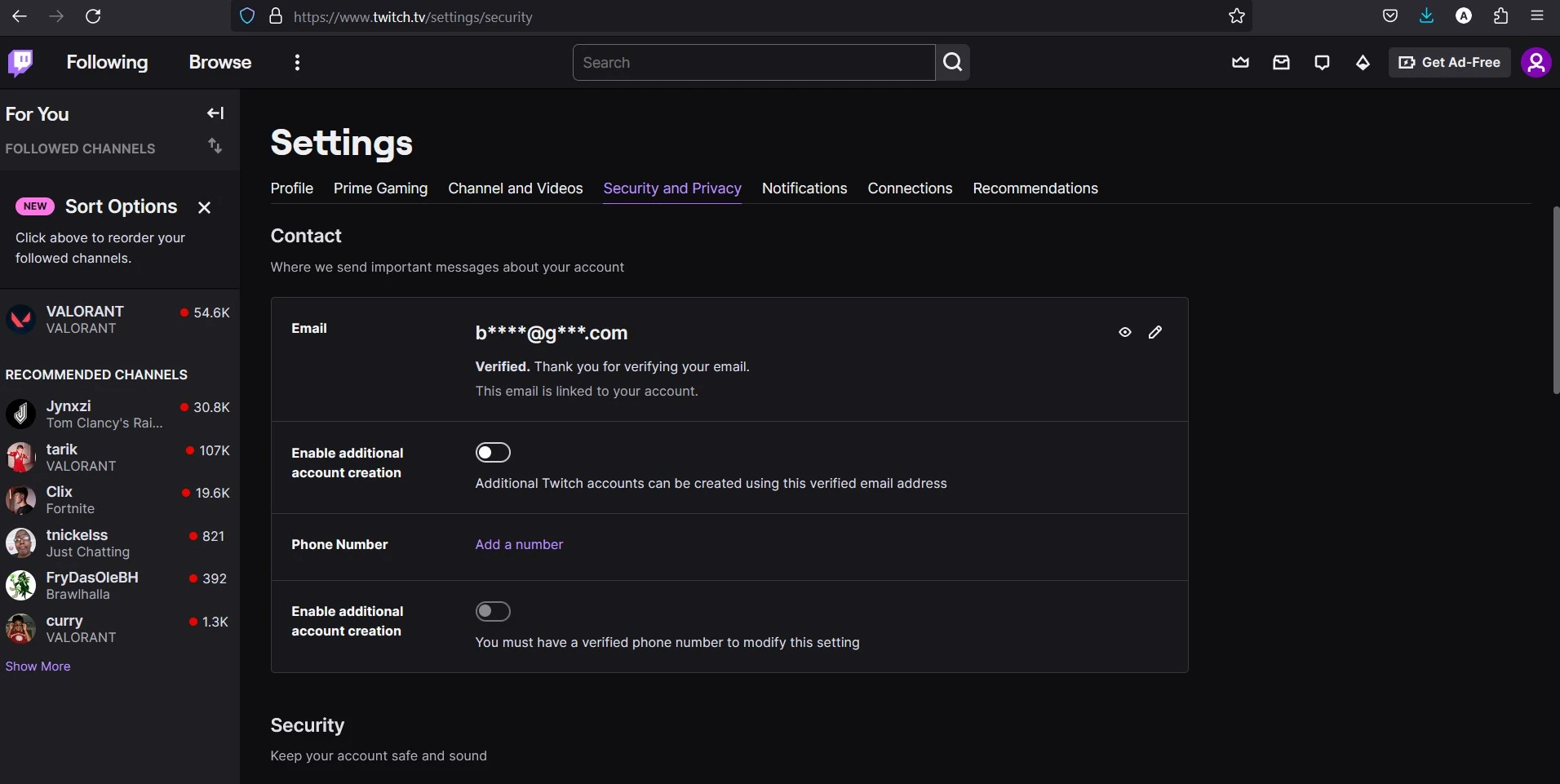
Task: Click the Jynxzi channel avatar
Action: coord(21,414)
